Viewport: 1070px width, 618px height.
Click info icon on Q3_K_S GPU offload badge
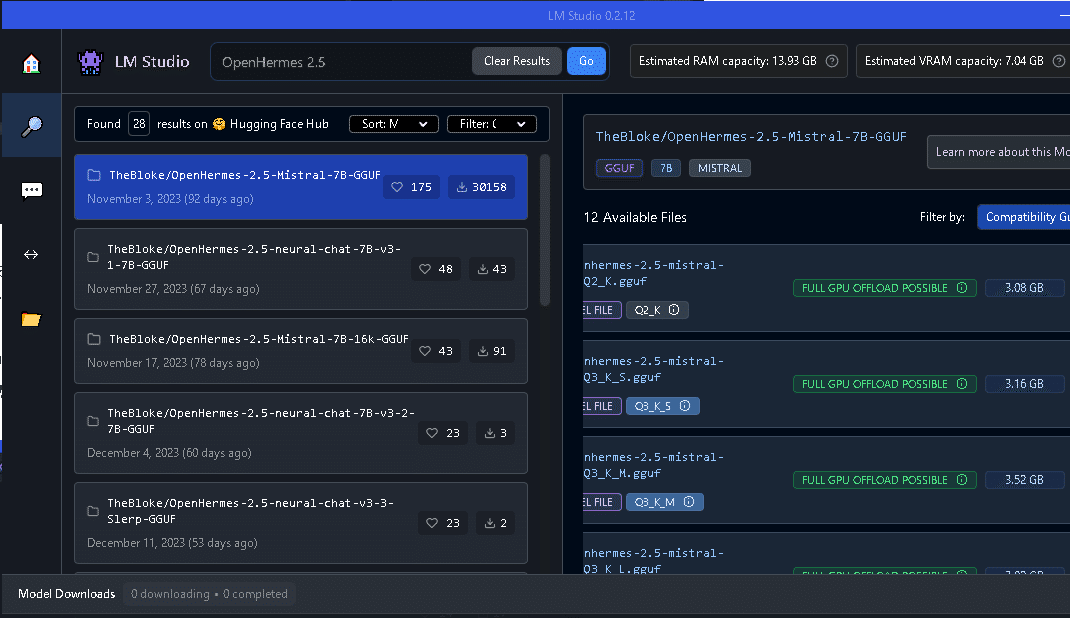[x=962, y=384]
